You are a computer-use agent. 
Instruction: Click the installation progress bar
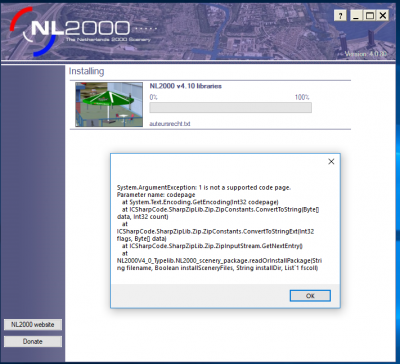[230, 108]
